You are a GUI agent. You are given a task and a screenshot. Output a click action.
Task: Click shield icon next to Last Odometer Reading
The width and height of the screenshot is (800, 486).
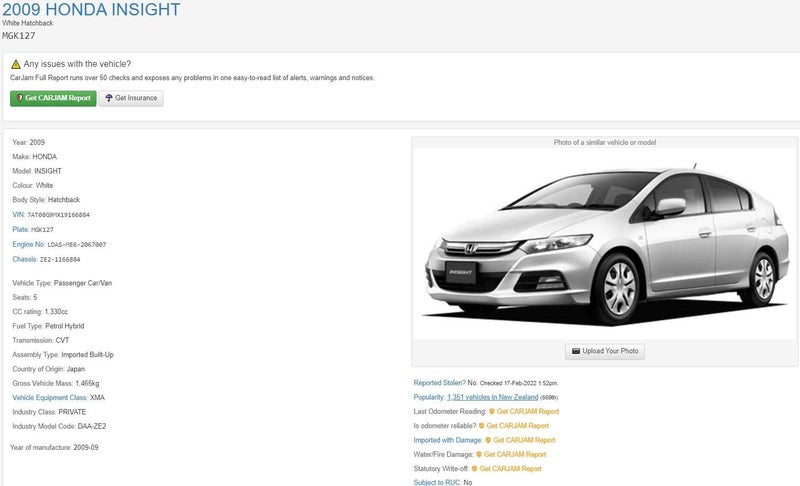492,412
